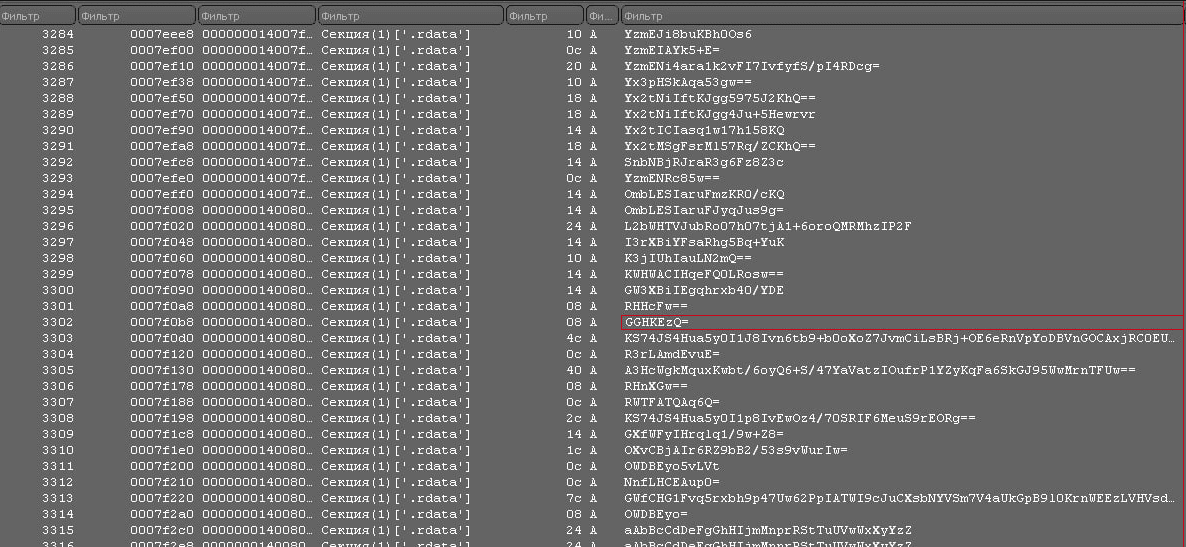Select the string starting with L2bWHTVJubRo07h07tjA1
Viewport: 1186px width, 547px height.
click(768, 226)
